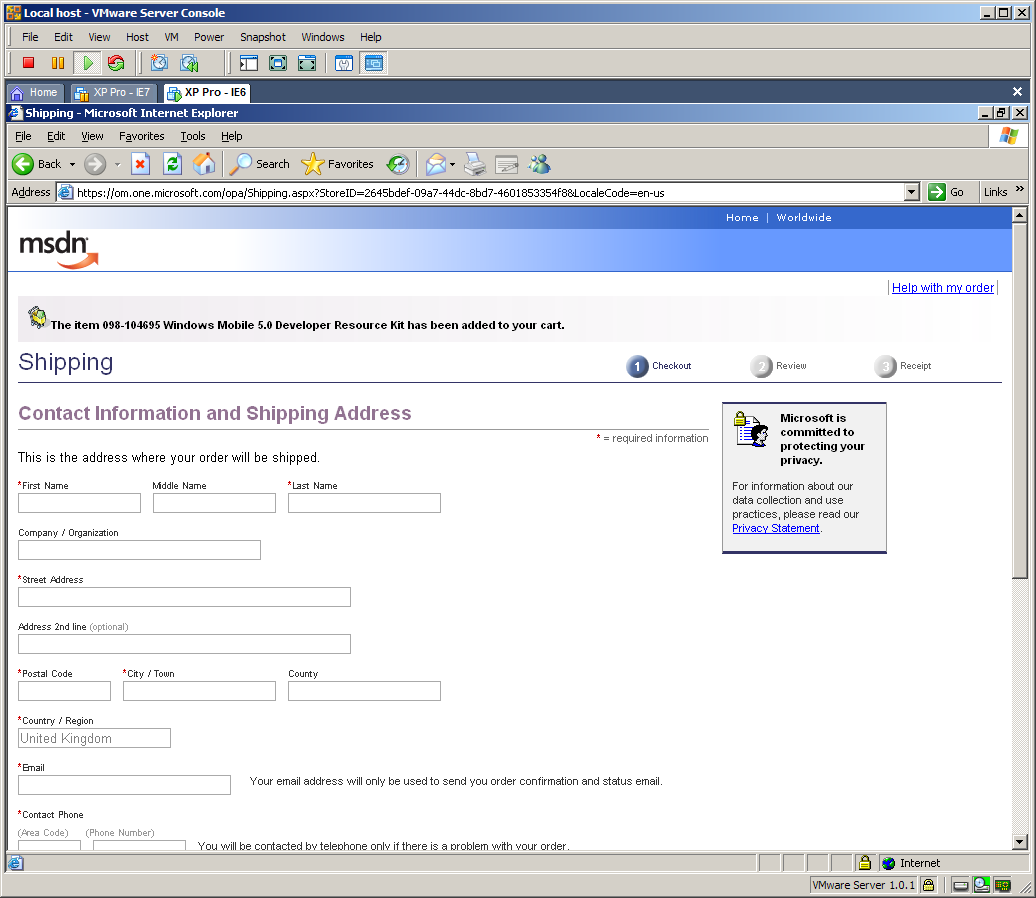
Task: Click the Internet Explorer Forward arrow
Action: click(95, 164)
